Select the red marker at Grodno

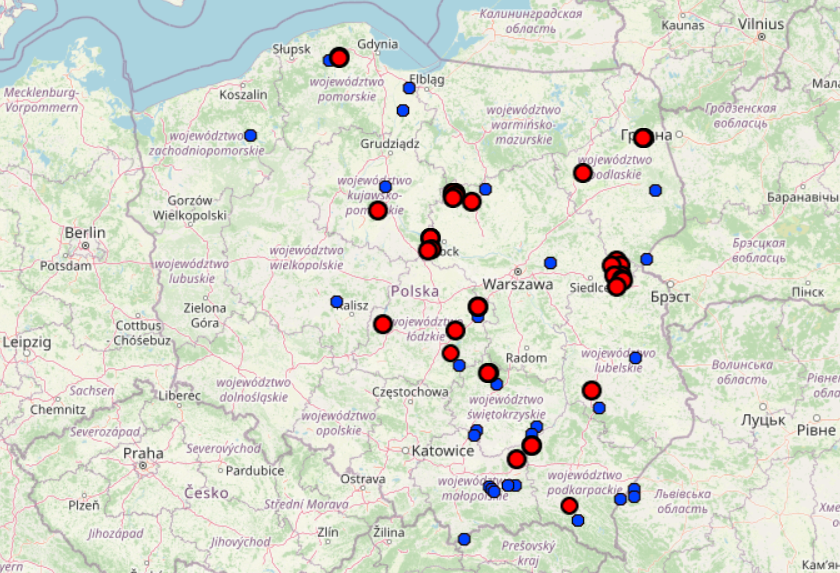point(643,138)
